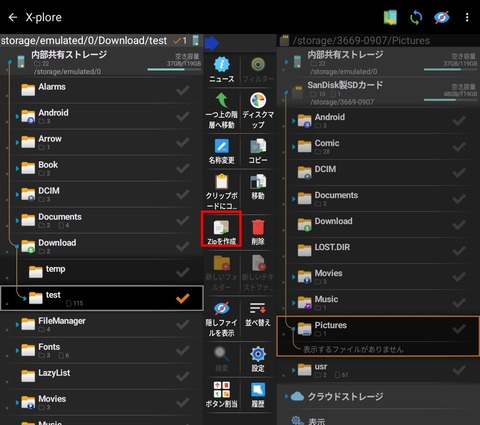Click the 移動 move button
This screenshot has height=425, width=480.
point(258,187)
